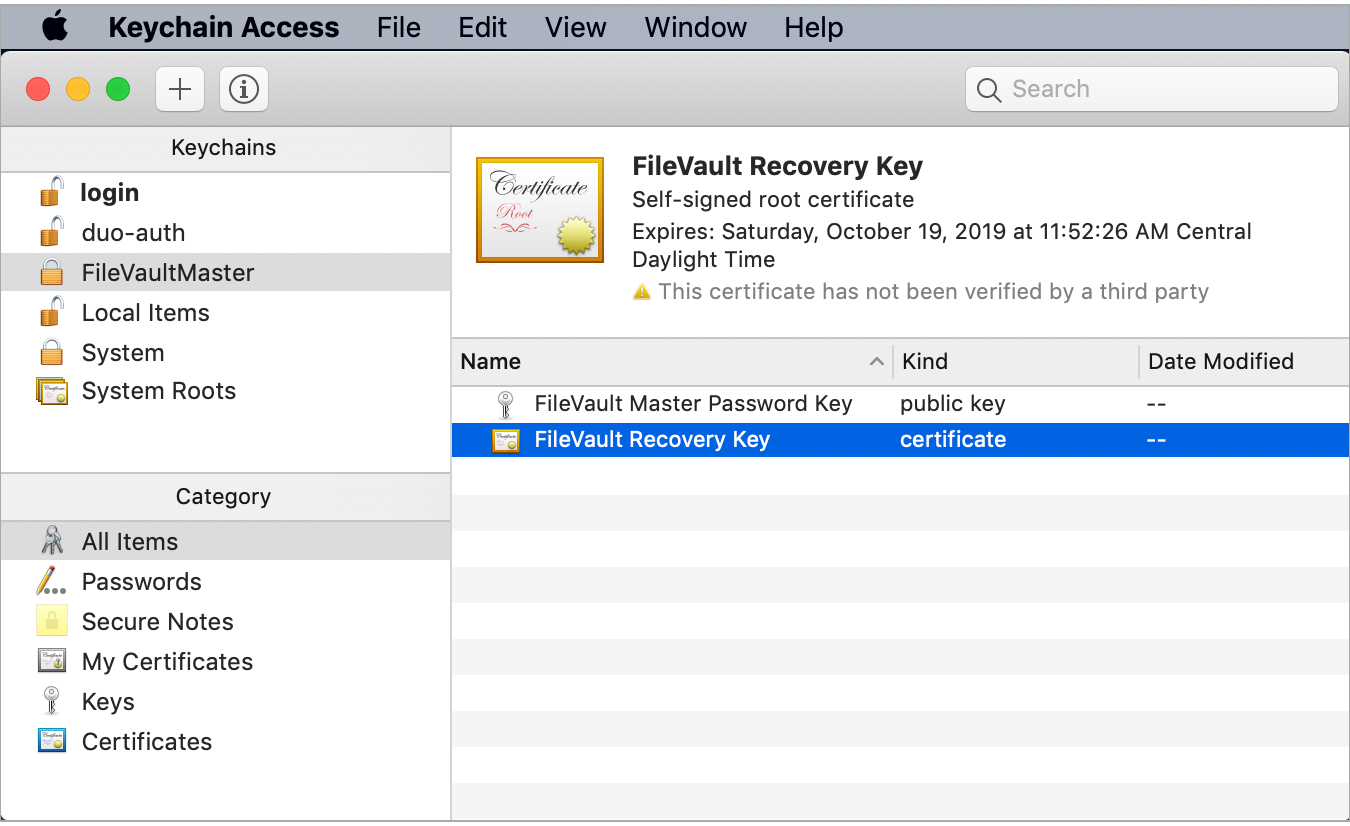Select the Passwords category icon
The width and height of the screenshot is (1350, 826).
tap(50, 581)
